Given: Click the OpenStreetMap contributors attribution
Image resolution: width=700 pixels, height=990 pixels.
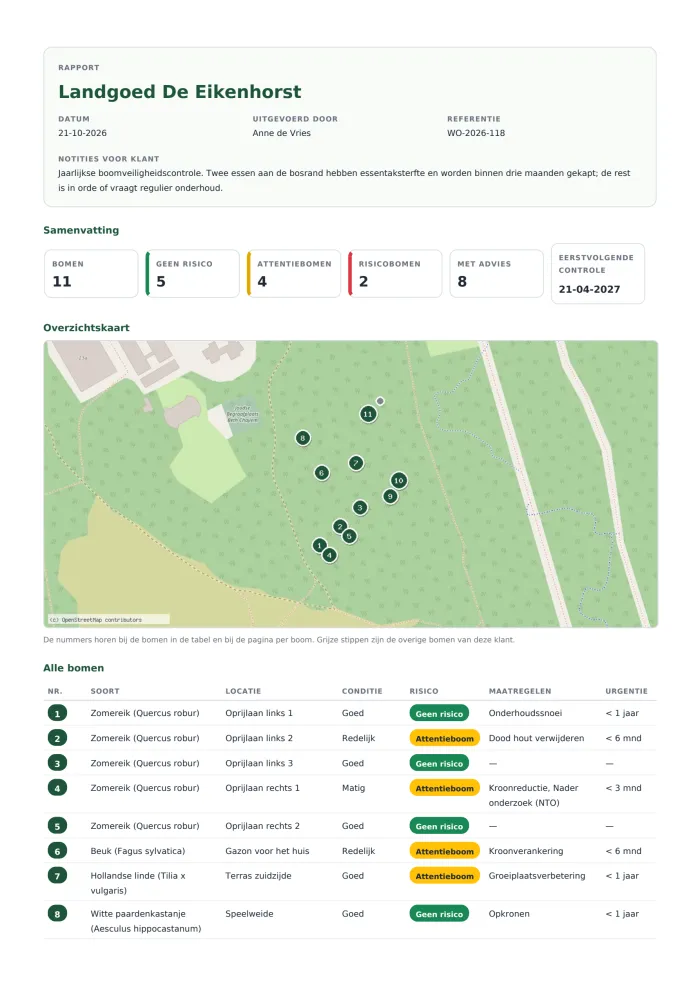Looking at the screenshot, I should tap(109, 619).
